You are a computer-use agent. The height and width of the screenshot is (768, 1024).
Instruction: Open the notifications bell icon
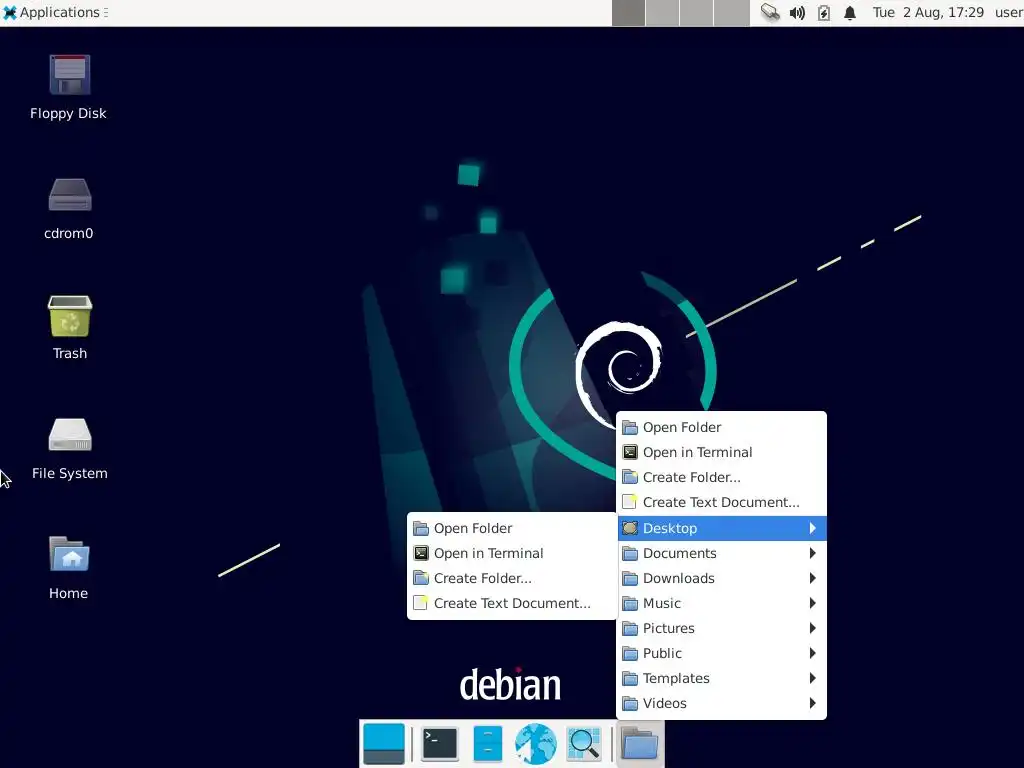pyautogui.click(x=850, y=12)
